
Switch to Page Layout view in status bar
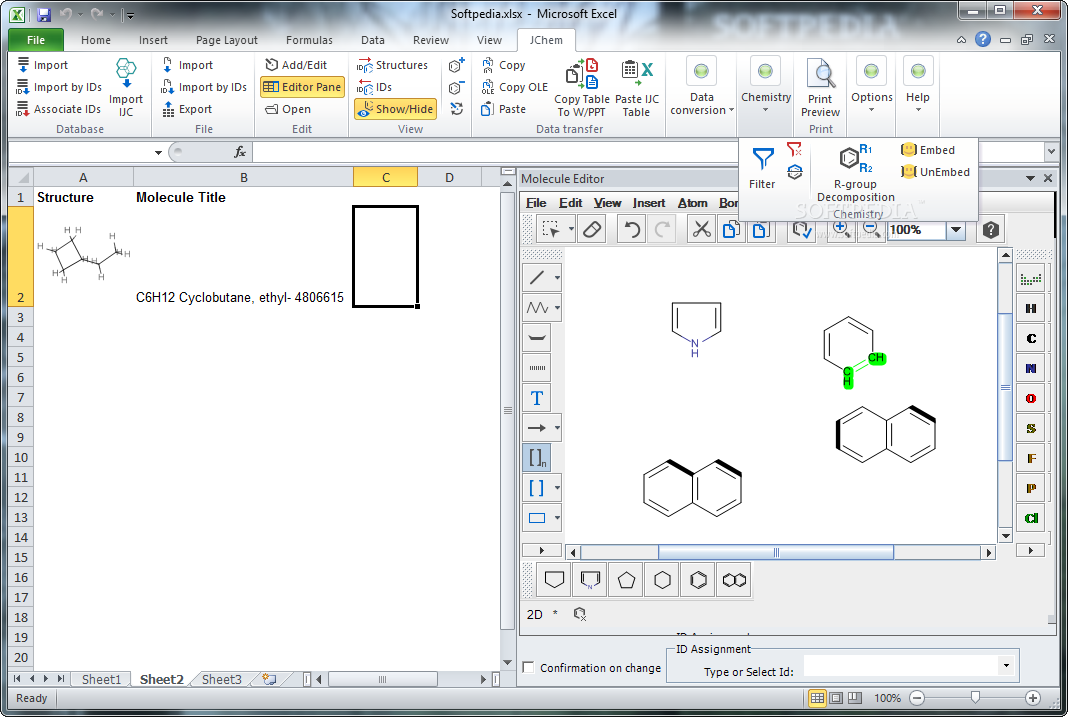(836, 698)
